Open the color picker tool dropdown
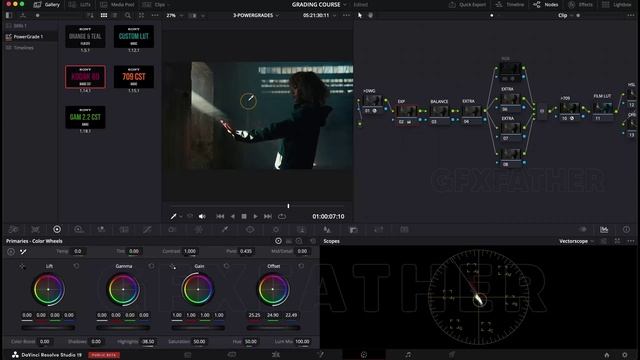Viewport: 640px width, 360px height. (181, 217)
